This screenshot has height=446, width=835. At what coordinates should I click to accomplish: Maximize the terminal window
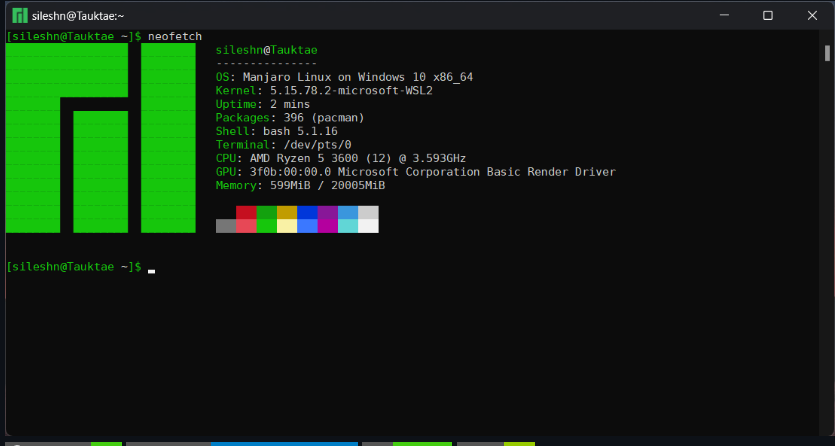(768, 15)
